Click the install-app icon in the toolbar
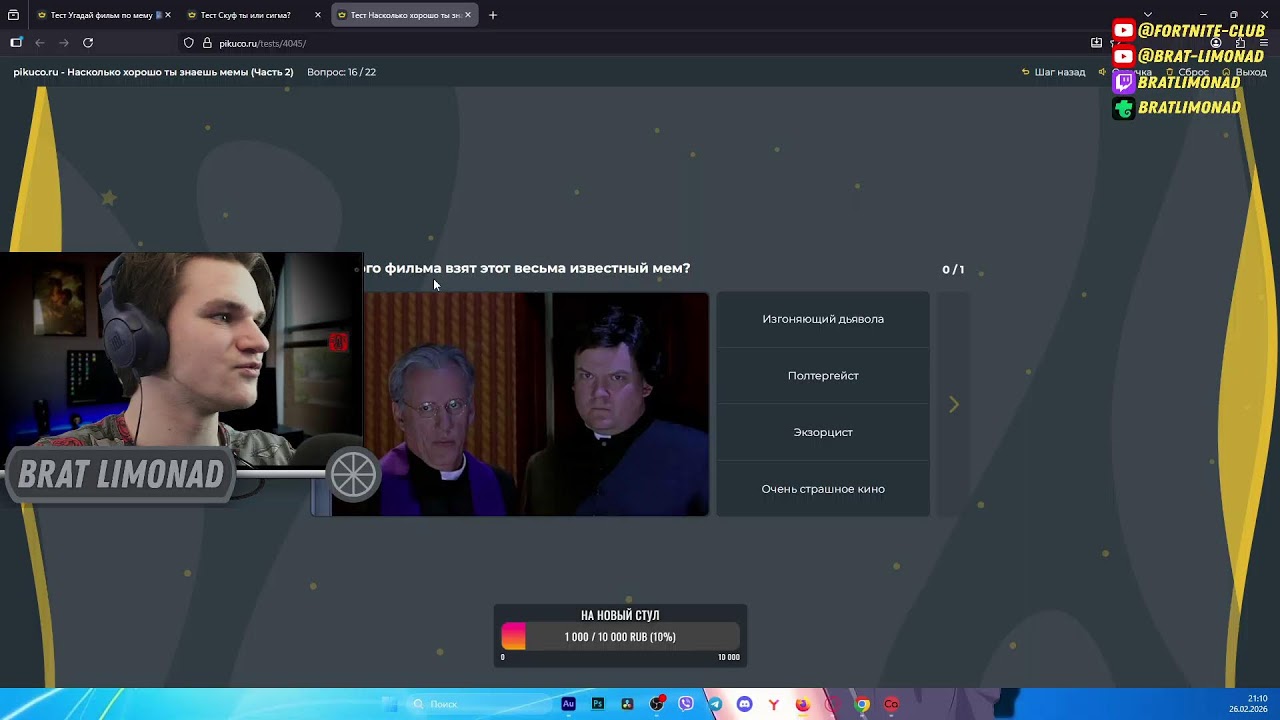 click(x=1096, y=43)
